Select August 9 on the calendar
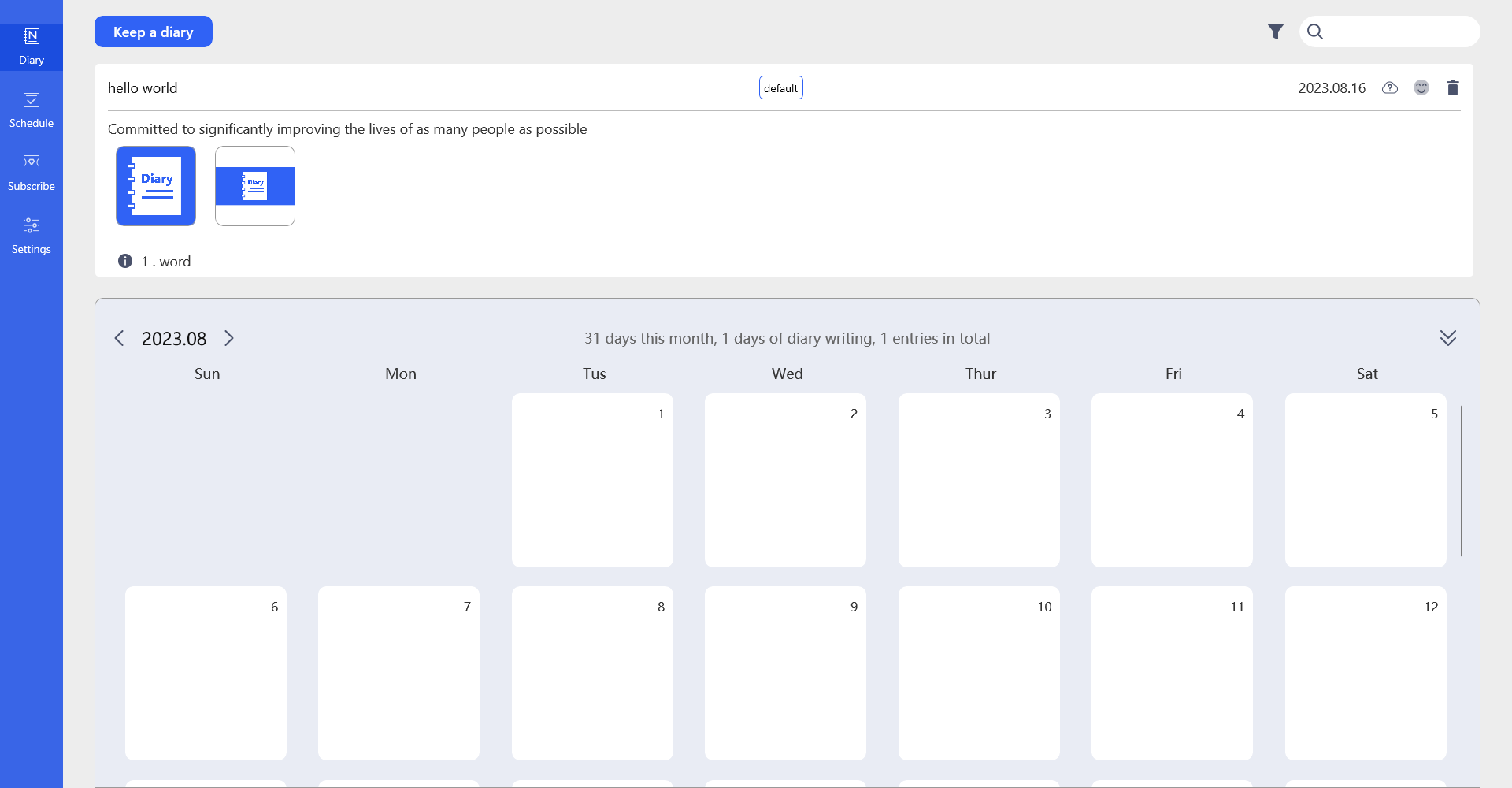The height and width of the screenshot is (788, 1512). [x=785, y=673]
